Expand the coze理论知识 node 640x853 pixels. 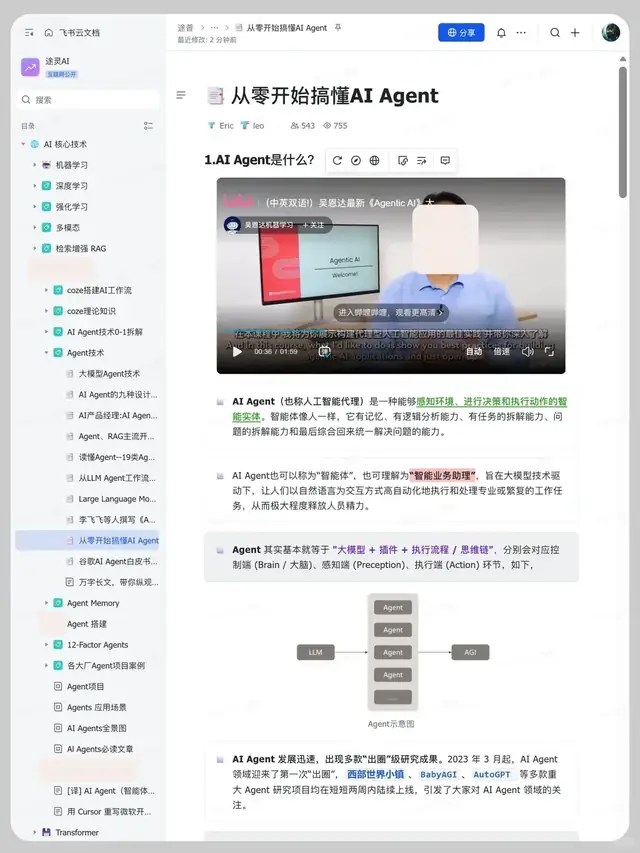tap(46, 311)
